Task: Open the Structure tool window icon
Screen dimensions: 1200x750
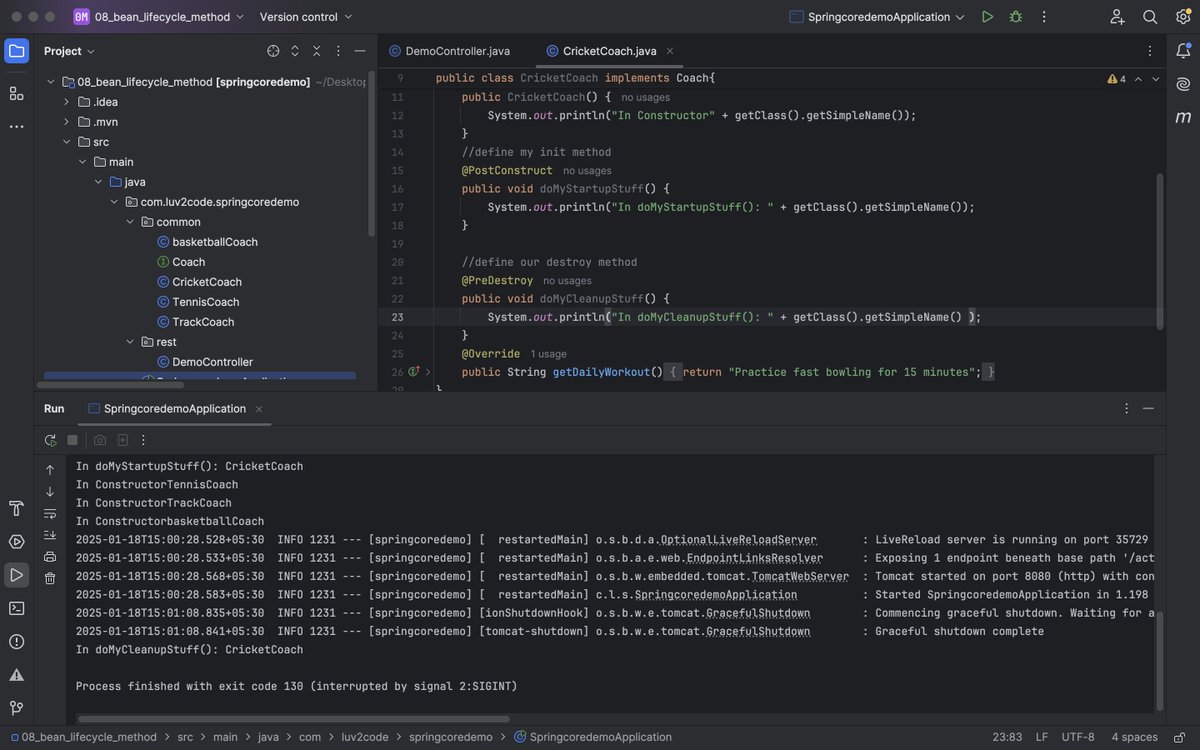Action: [16, 93]
